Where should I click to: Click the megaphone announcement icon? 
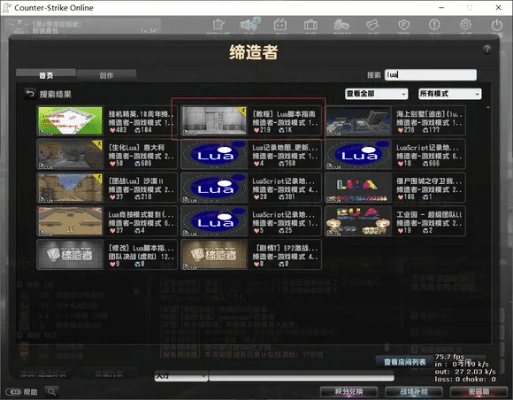coord(250,24)
